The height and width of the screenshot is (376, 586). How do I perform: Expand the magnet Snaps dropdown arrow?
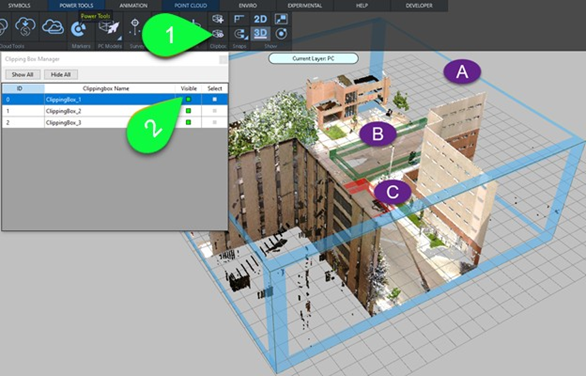pos(247,38)
